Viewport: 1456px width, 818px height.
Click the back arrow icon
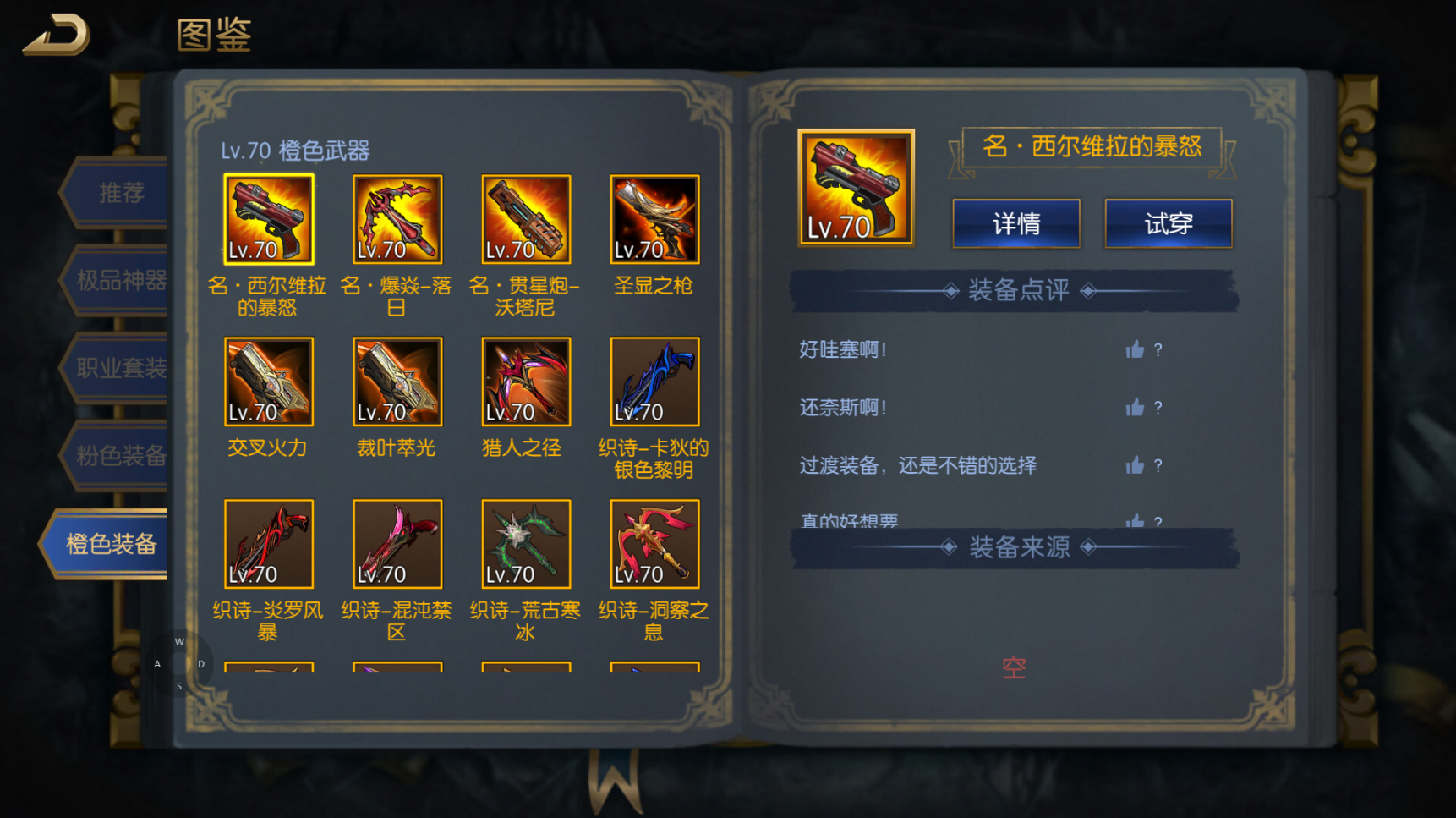click(56, 35)
